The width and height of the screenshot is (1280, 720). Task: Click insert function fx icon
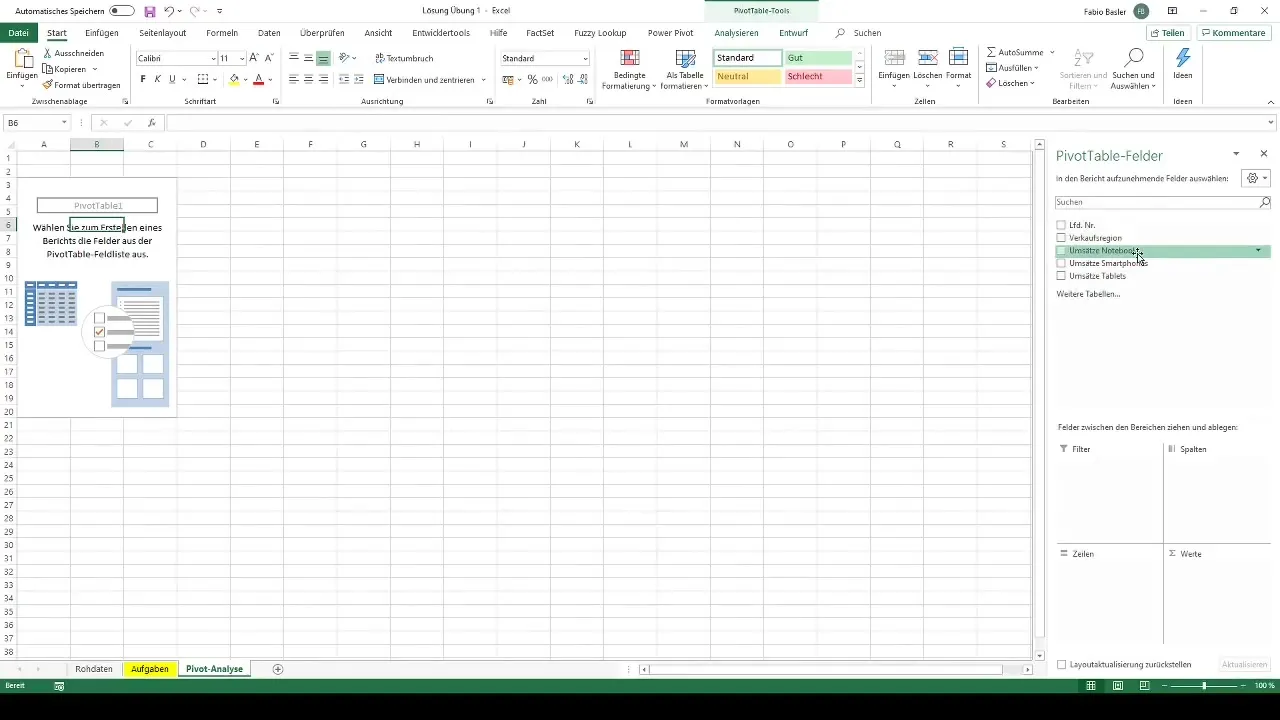(x=152, y=123)
